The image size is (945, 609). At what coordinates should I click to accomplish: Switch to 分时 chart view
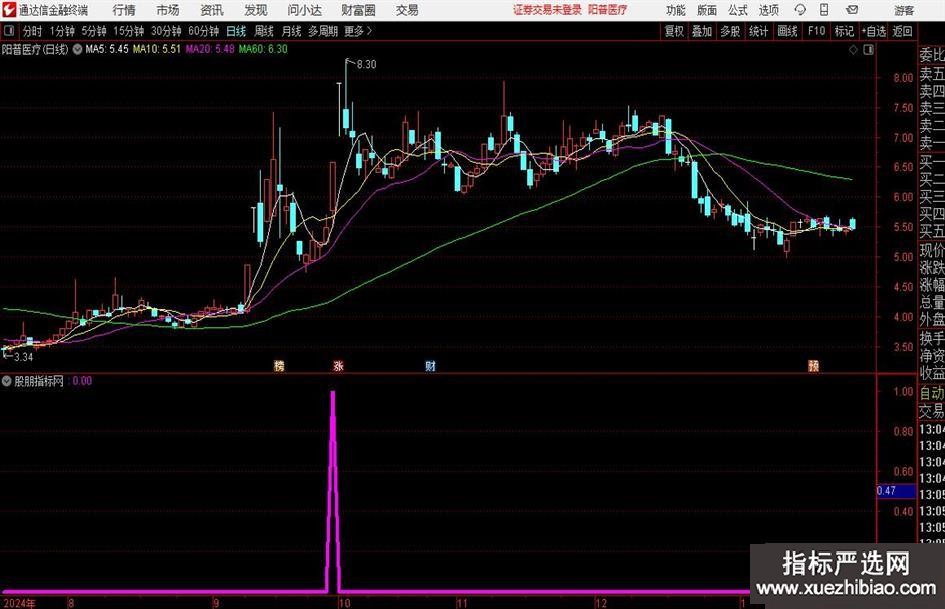click(x=33, y=31)
